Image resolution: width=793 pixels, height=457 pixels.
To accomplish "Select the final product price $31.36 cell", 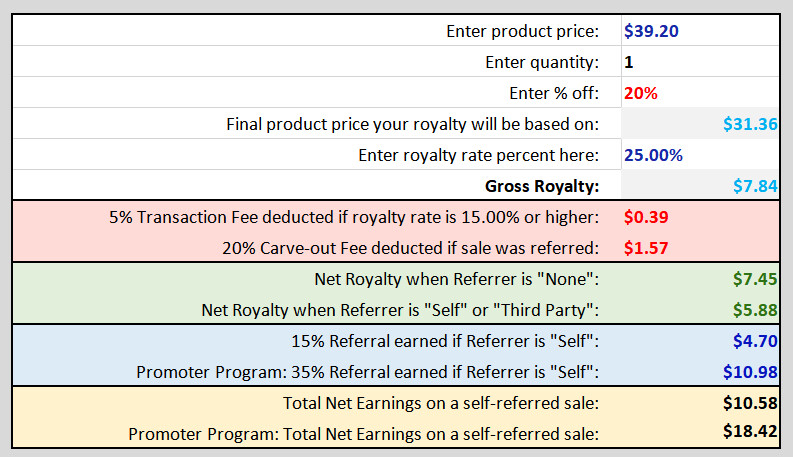I will [x=700, y=124].
